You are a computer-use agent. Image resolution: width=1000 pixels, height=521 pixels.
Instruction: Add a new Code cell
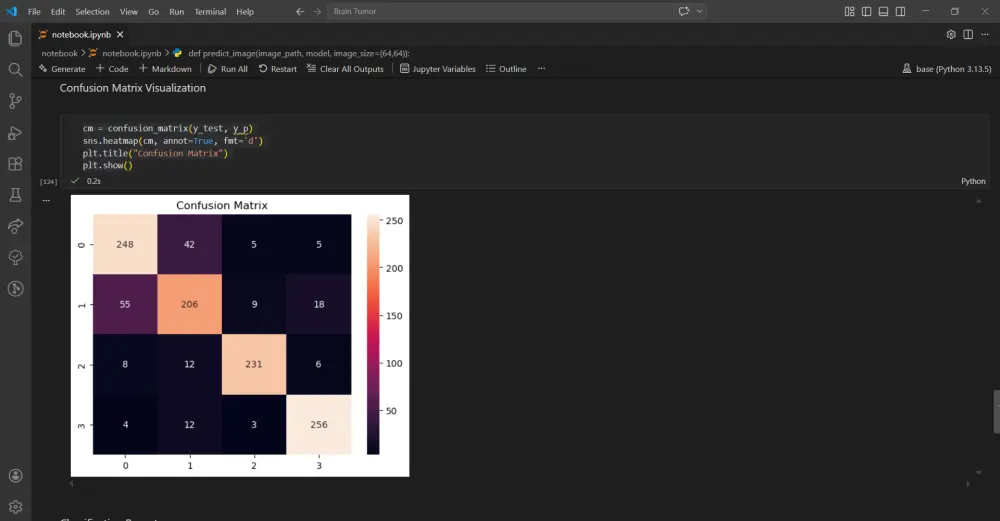click(112, 69)
